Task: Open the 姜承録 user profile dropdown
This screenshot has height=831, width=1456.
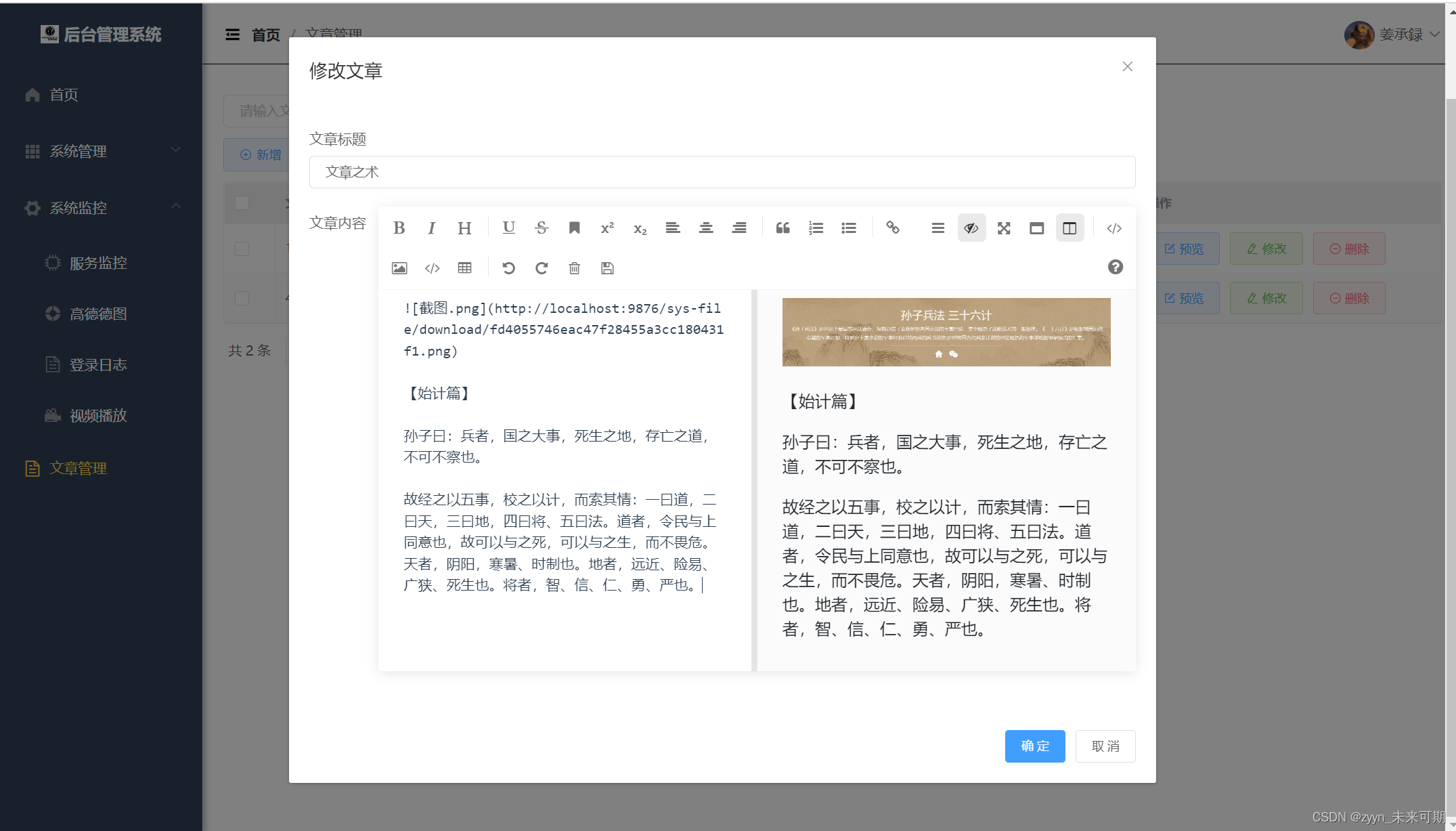Action: coord(1394,35)
